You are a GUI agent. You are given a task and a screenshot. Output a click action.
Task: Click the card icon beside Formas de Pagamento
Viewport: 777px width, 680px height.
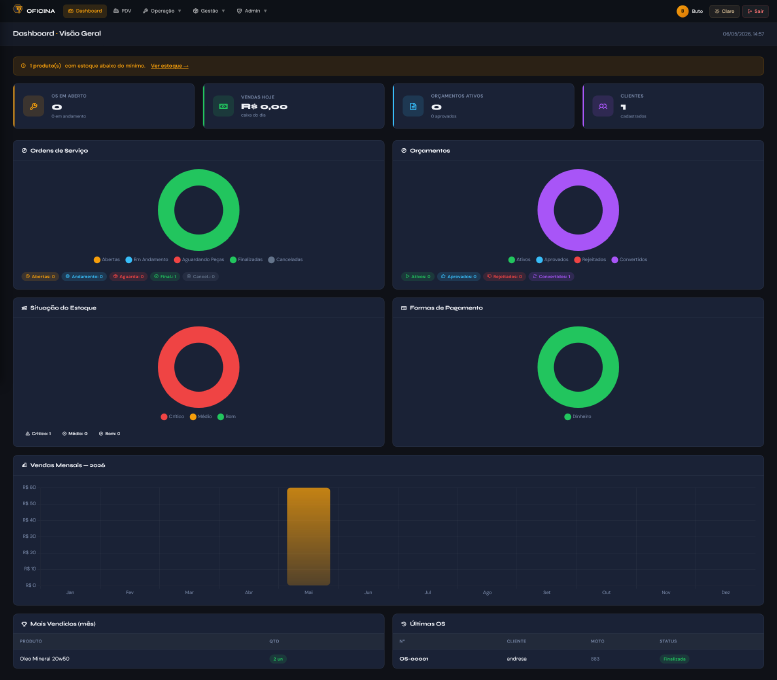coord(404,308)
